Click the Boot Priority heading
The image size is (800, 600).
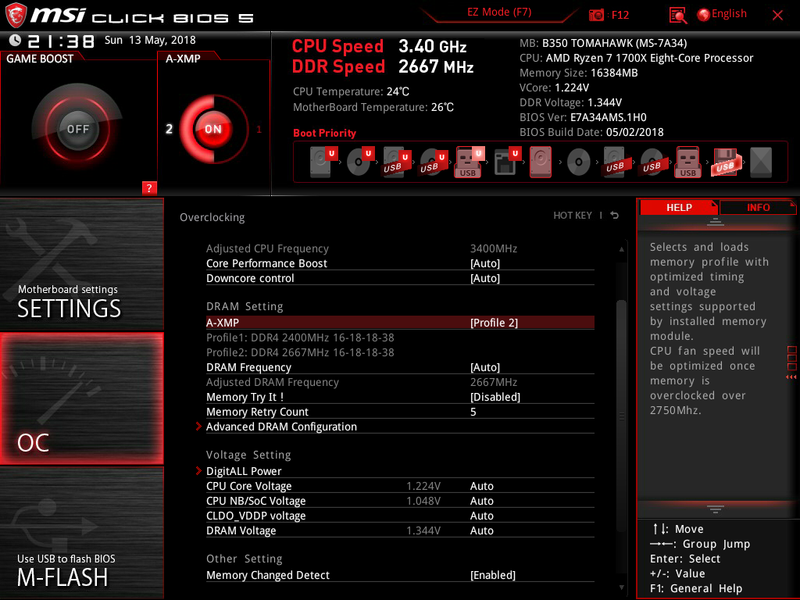pyautogui.click(x=324, y=133)
